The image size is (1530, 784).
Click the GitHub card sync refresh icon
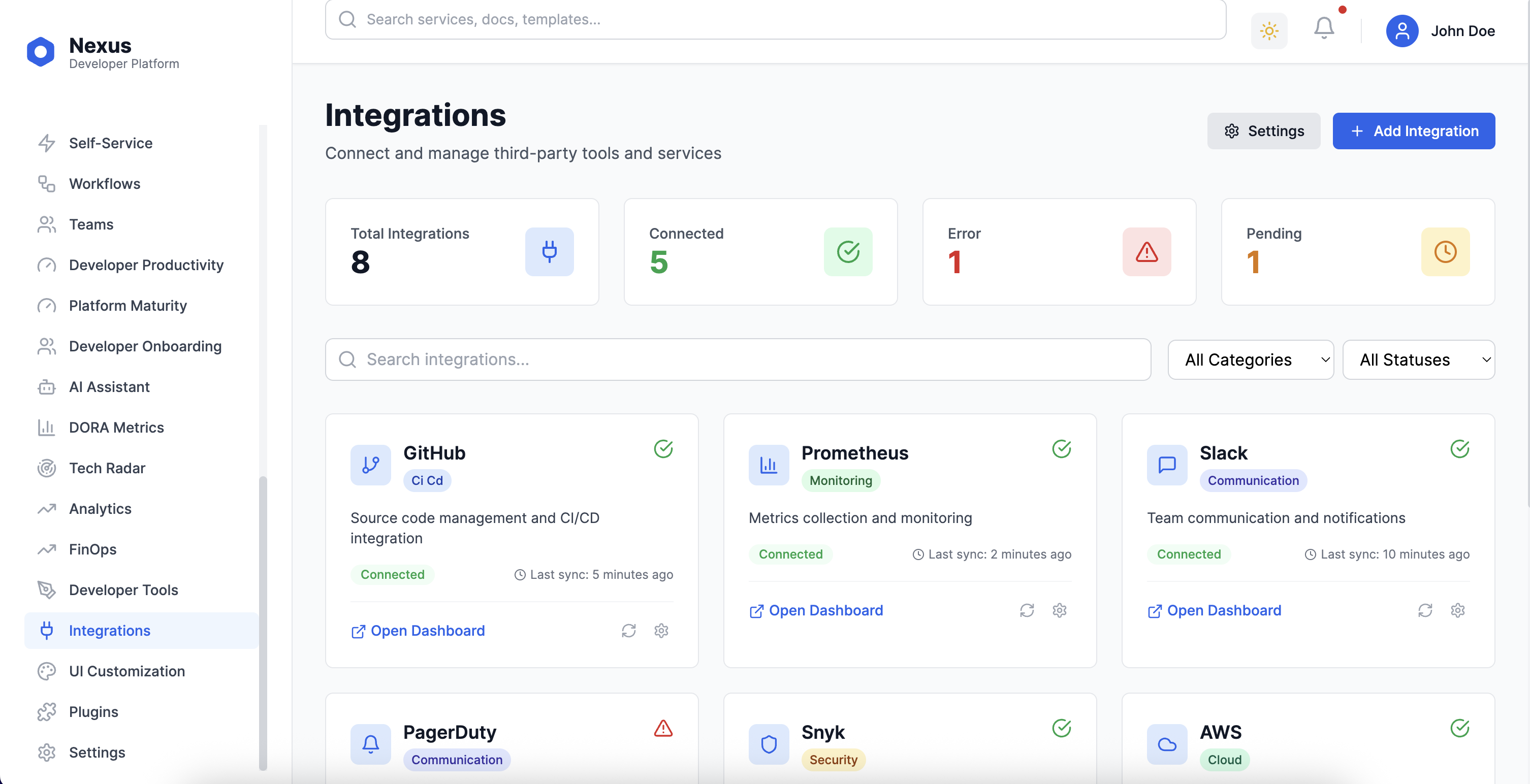628,630
